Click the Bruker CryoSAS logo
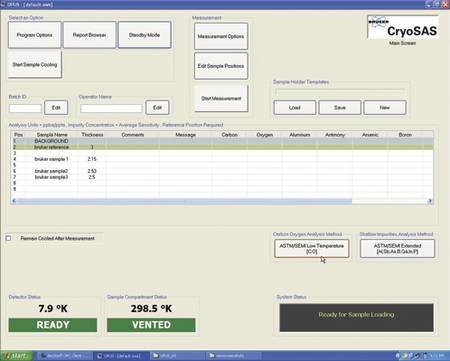The width and height of the screenshot is (450, 361). pyautogui.click(x=403, y=27)
